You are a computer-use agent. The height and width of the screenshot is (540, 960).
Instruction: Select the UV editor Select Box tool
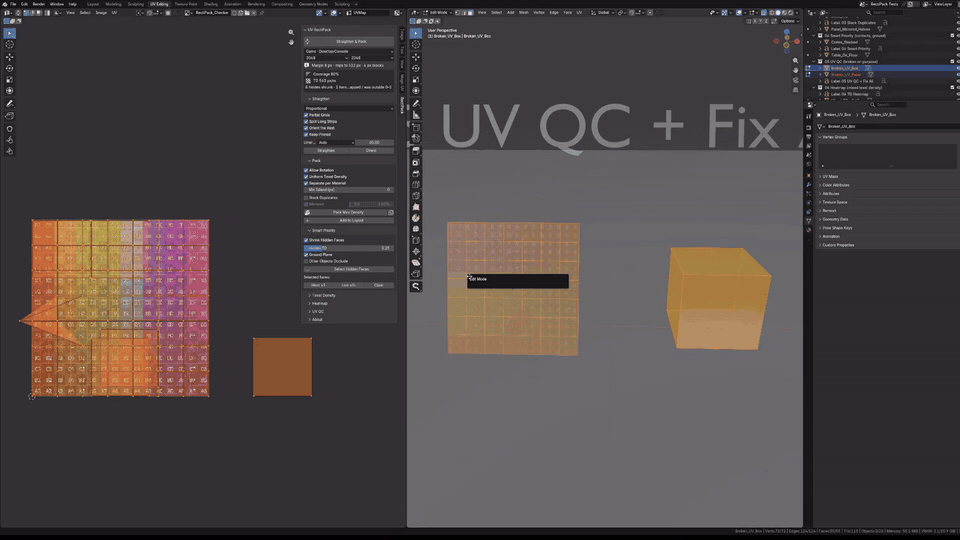(x=9, y=33)
